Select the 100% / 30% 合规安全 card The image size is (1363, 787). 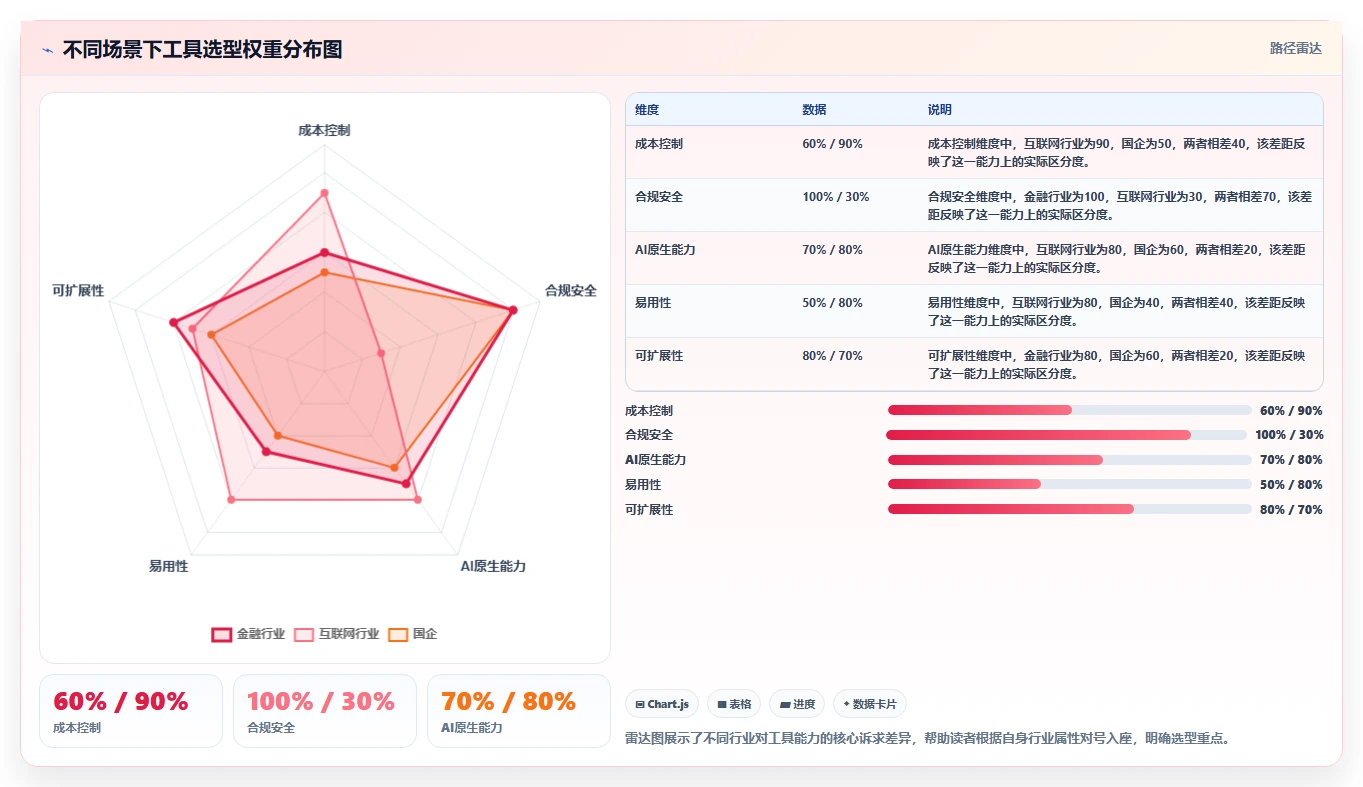tap(325, 711)
